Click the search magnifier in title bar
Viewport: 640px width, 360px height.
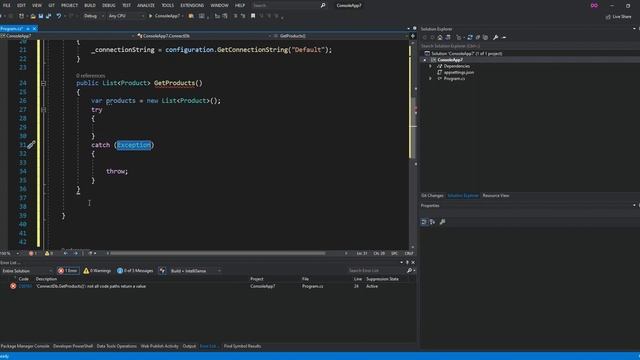[323, 5]
